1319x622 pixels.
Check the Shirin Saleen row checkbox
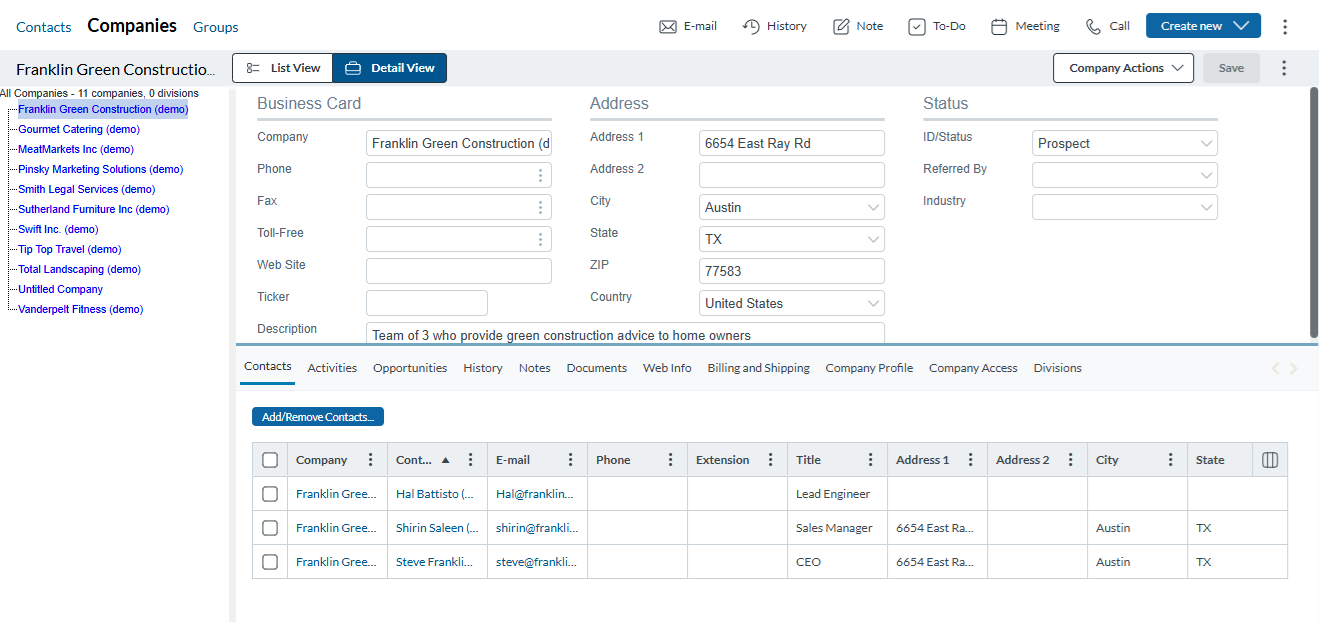[x=270, y=528]
